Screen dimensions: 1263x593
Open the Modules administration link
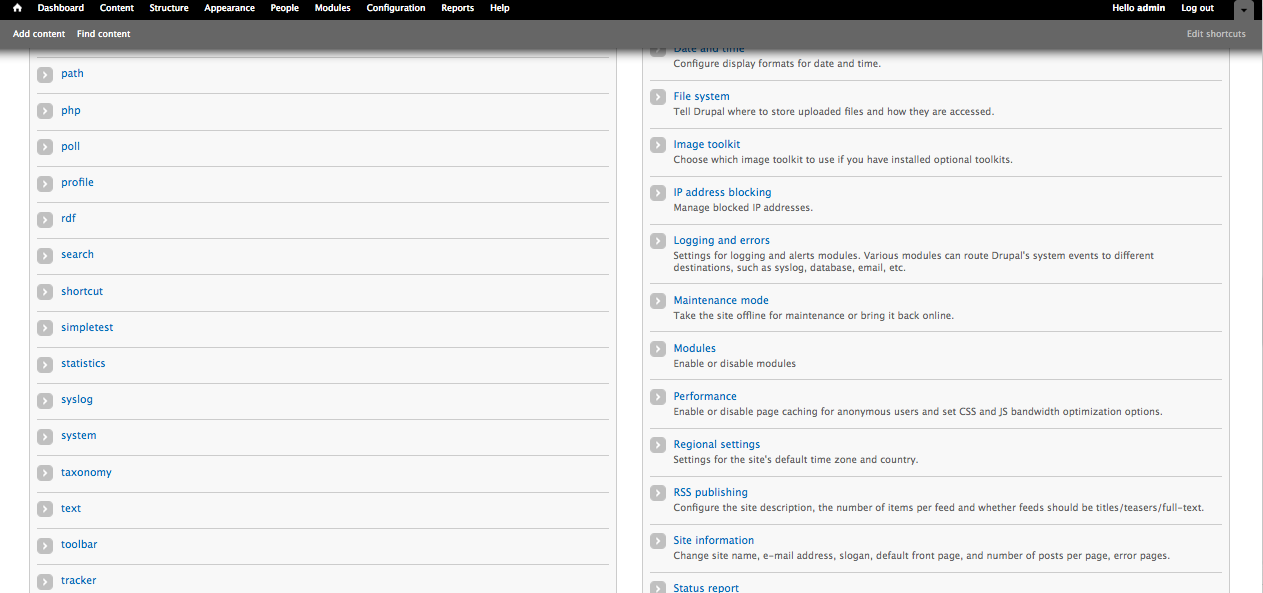click(694, 348)
